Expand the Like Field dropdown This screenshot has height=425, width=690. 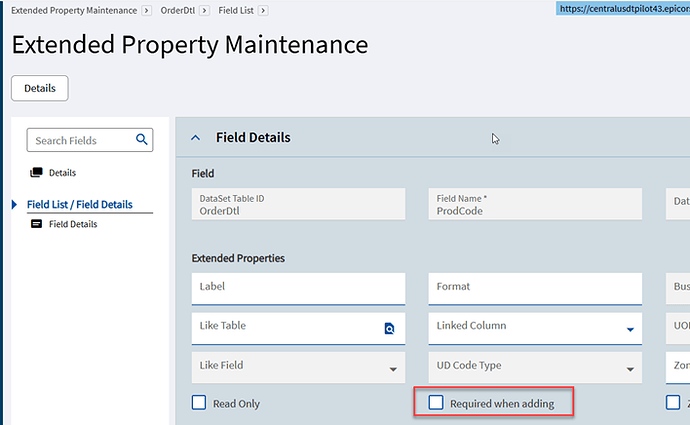(393, 369)
